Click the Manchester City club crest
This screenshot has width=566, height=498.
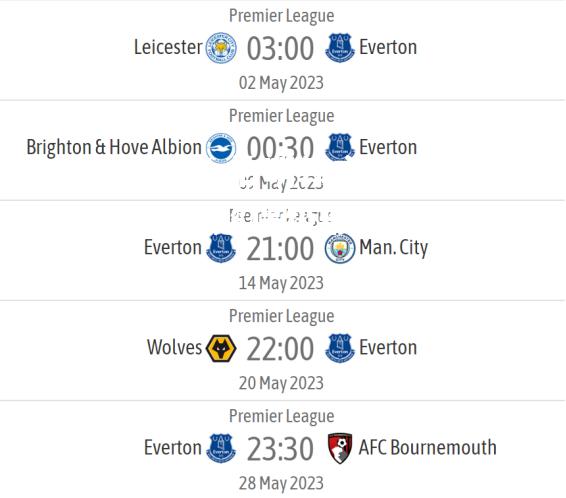click(x=339, y=248)
